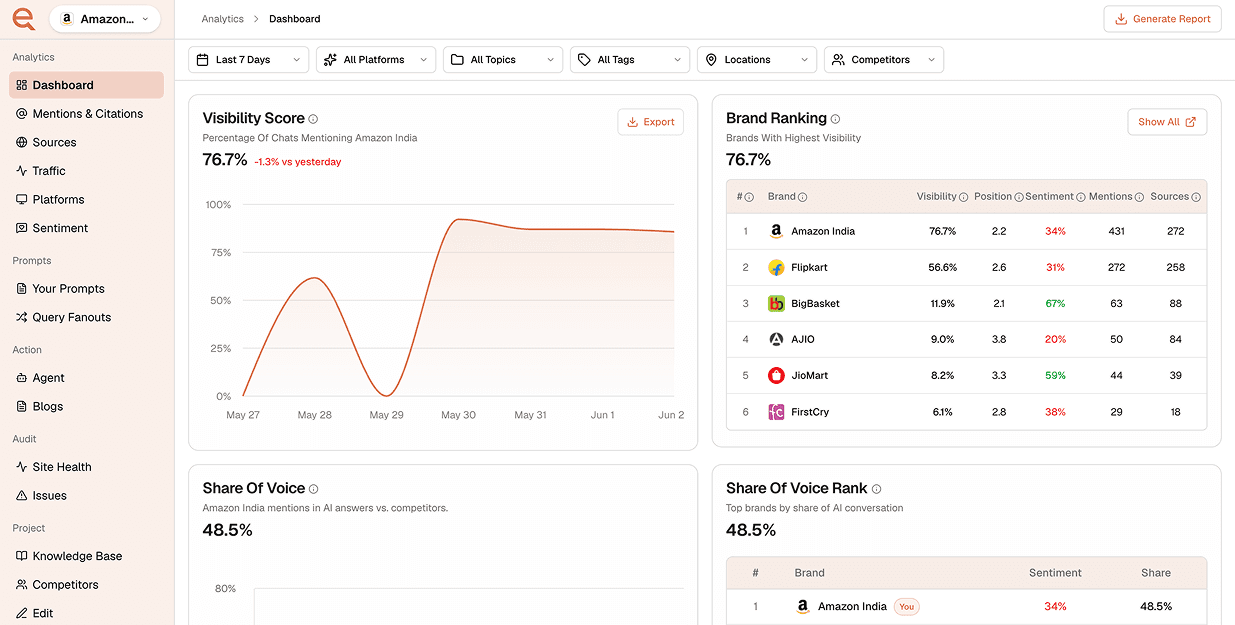Click the Analytics breadcrumb link

222,19
